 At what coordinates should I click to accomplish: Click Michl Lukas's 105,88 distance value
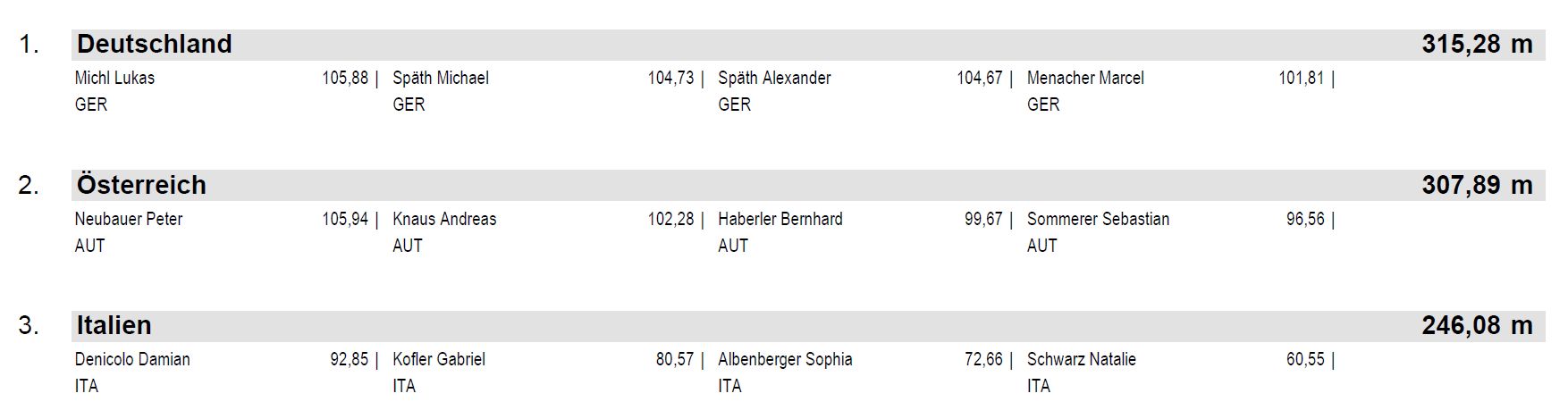(x=345, y=78)
